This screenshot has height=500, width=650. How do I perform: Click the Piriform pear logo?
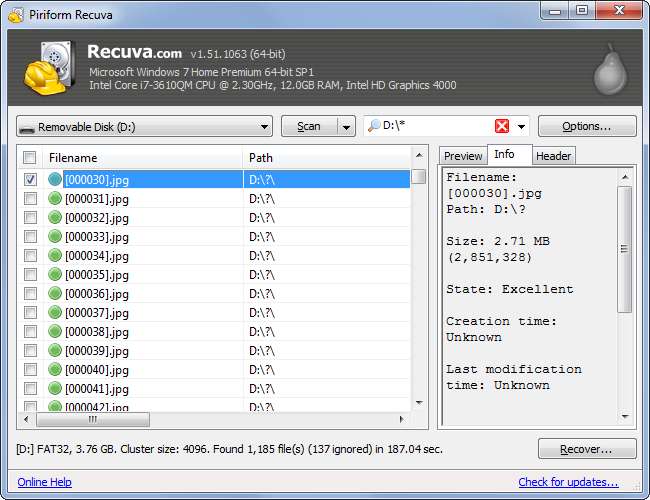point(610,70)
